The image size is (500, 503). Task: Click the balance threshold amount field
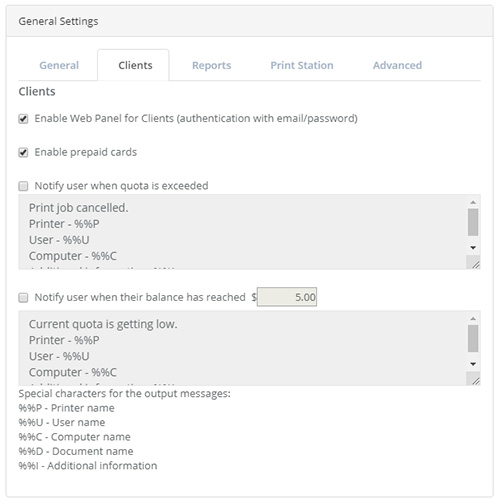pyautogui.click(x=287, y=297)
